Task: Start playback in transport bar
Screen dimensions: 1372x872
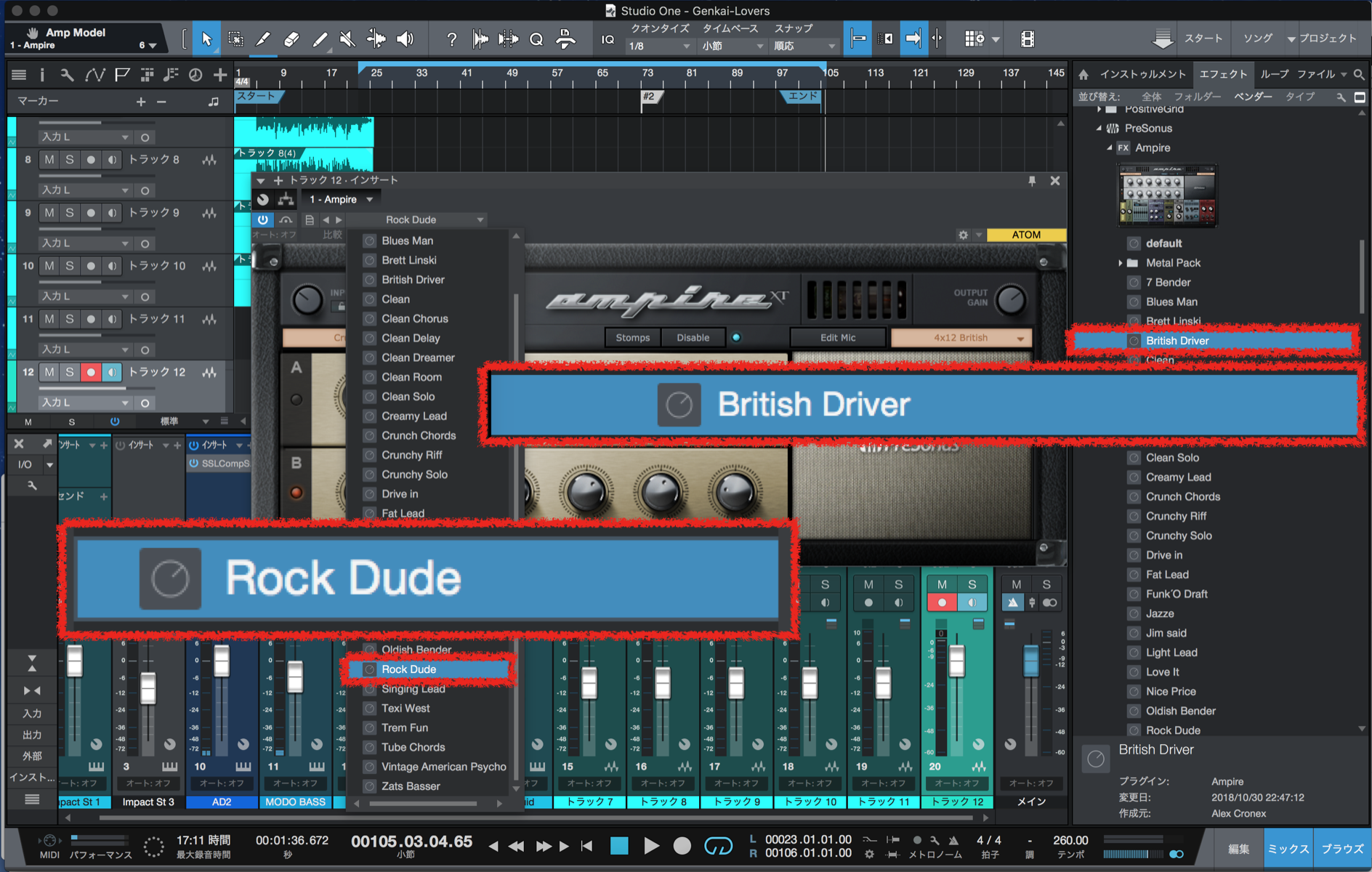Action: pos(651,845)
